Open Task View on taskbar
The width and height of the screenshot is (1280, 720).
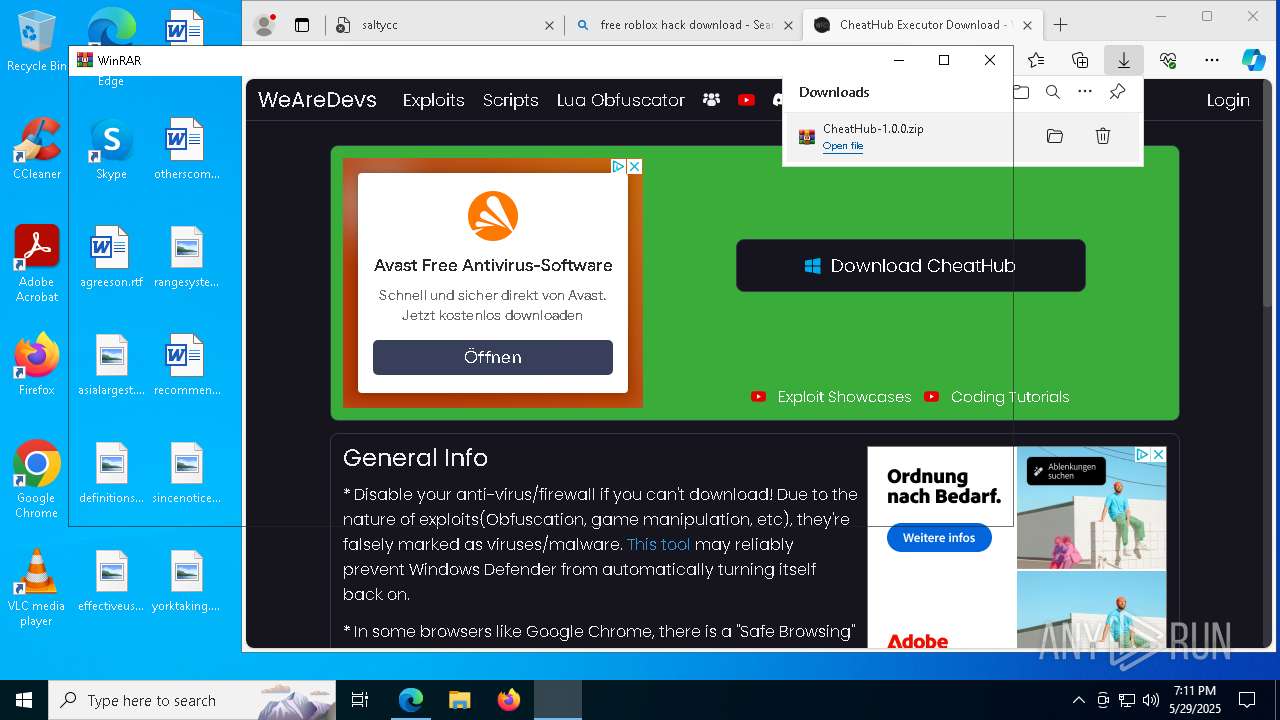click(x=360, y=700)
